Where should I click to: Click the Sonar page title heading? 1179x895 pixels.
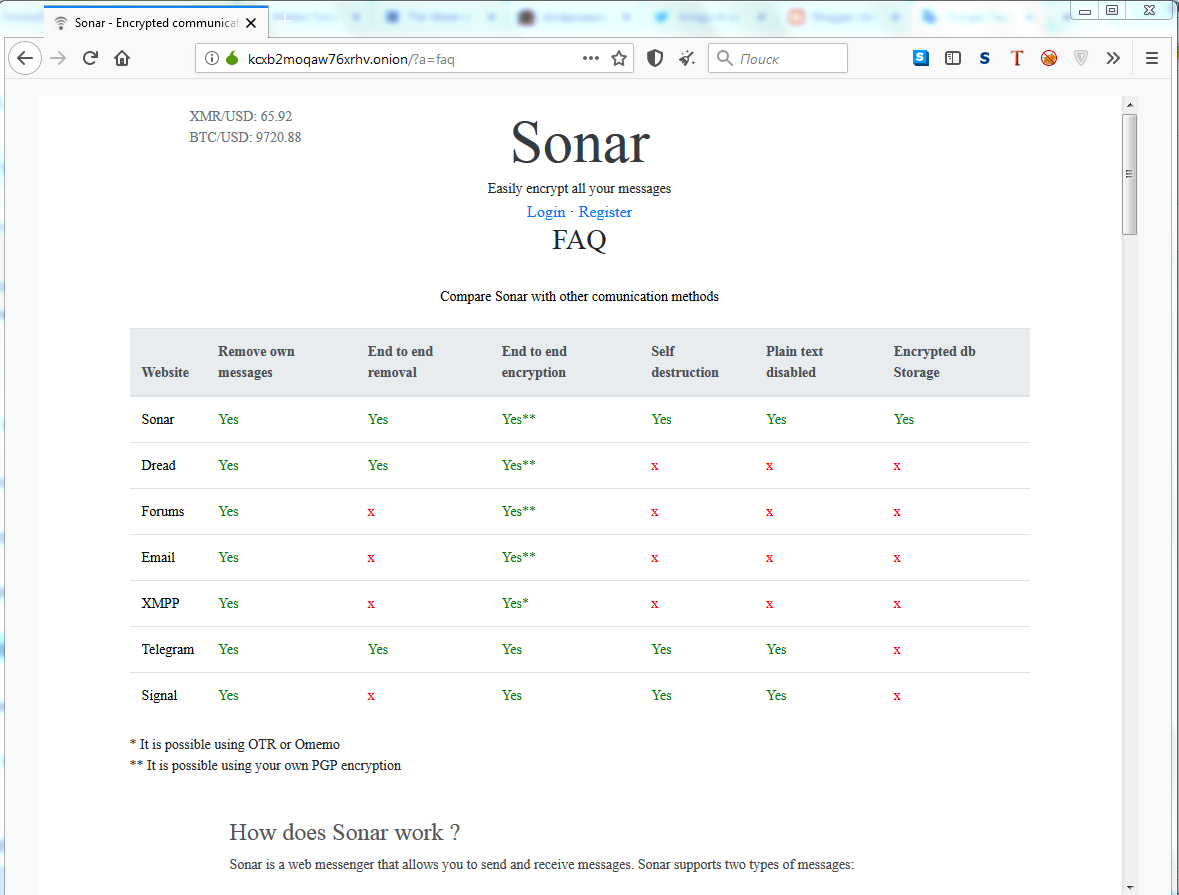[x=580, y=142]
